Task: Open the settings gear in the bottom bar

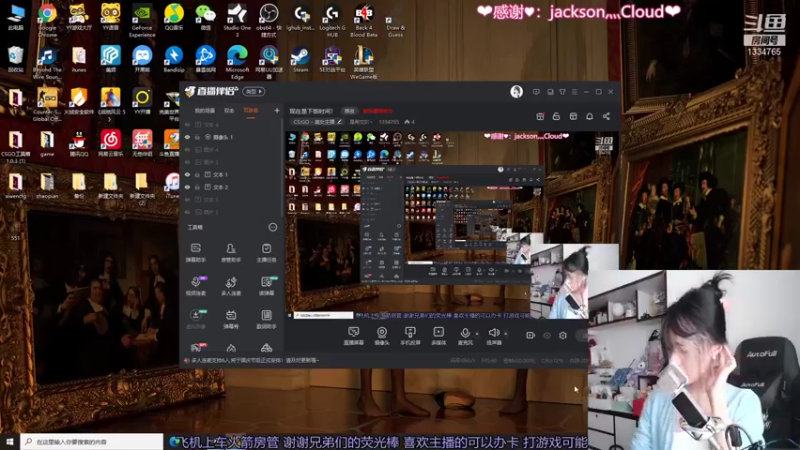Action: (x=563, y=335)
